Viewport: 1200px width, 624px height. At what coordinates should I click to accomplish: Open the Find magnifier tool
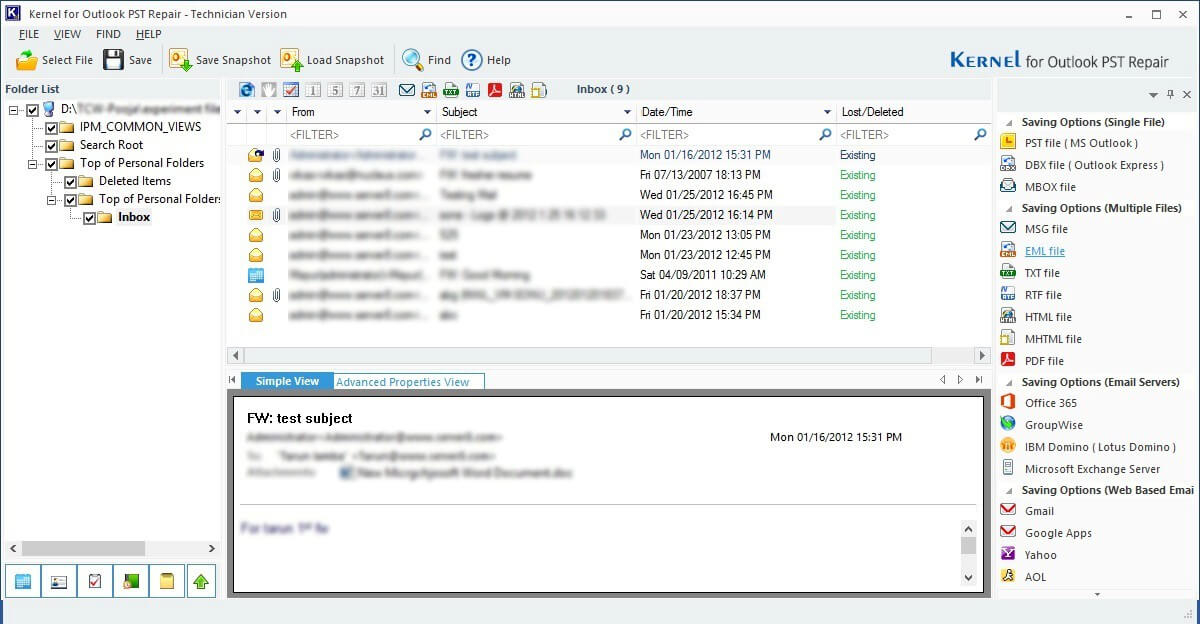point(426,60)
